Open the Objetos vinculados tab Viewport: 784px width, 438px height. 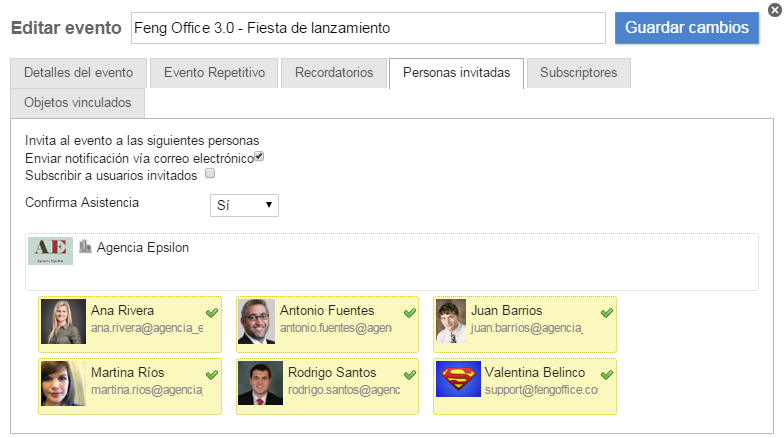point(78,103)
